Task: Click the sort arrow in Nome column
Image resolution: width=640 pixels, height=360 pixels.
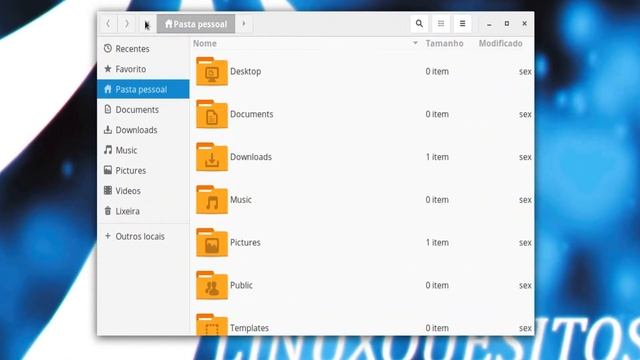Action: click(415, 43)
